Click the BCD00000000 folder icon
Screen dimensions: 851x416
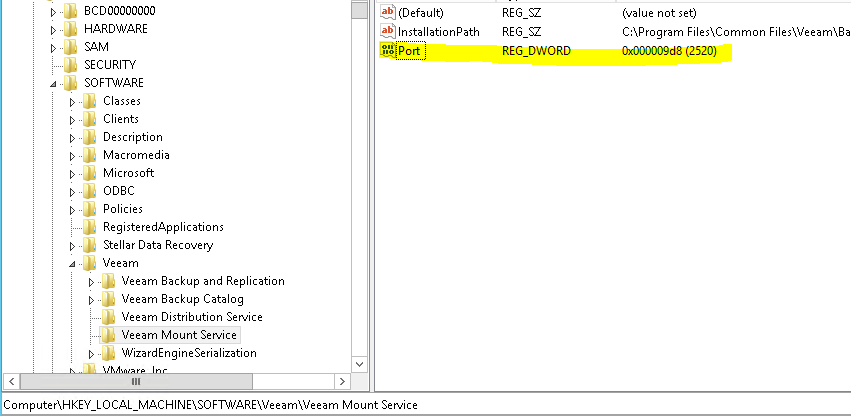pos(71,11)
